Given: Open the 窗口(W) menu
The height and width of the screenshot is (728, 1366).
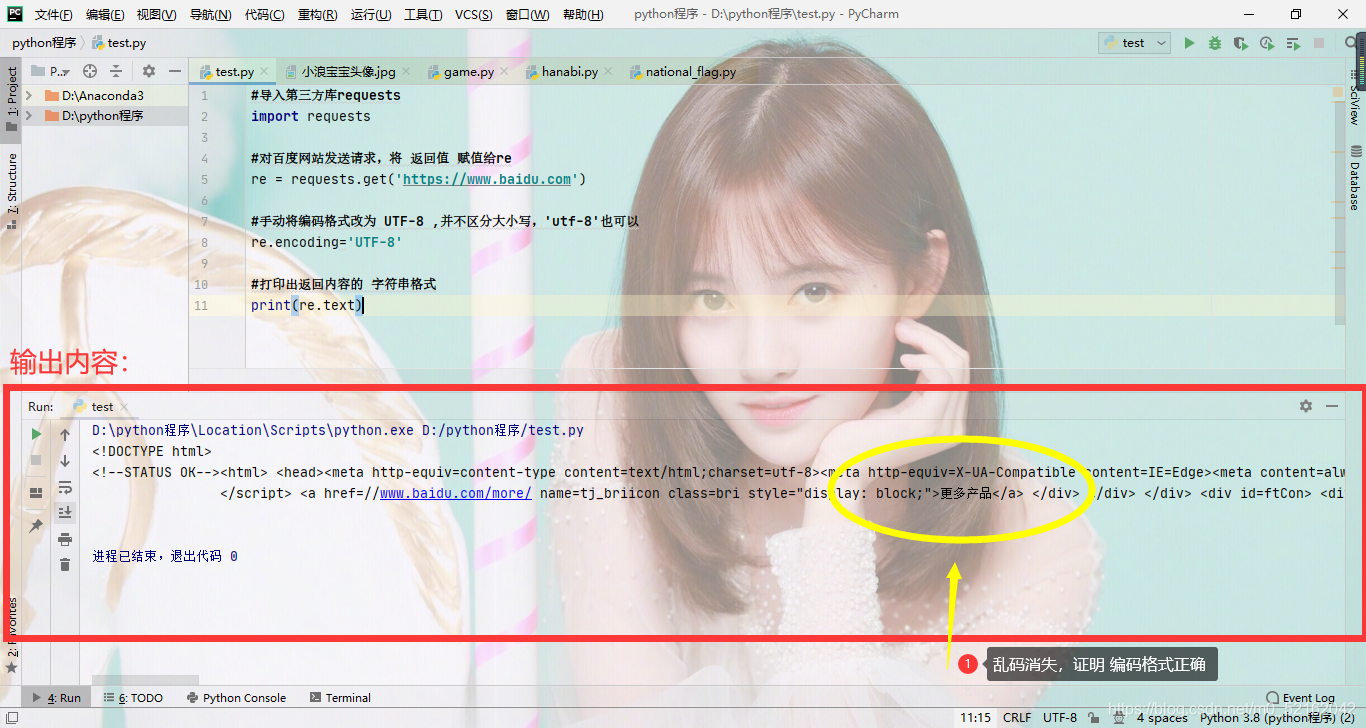Looking at the screenshot, I should [x=527, y=15].
